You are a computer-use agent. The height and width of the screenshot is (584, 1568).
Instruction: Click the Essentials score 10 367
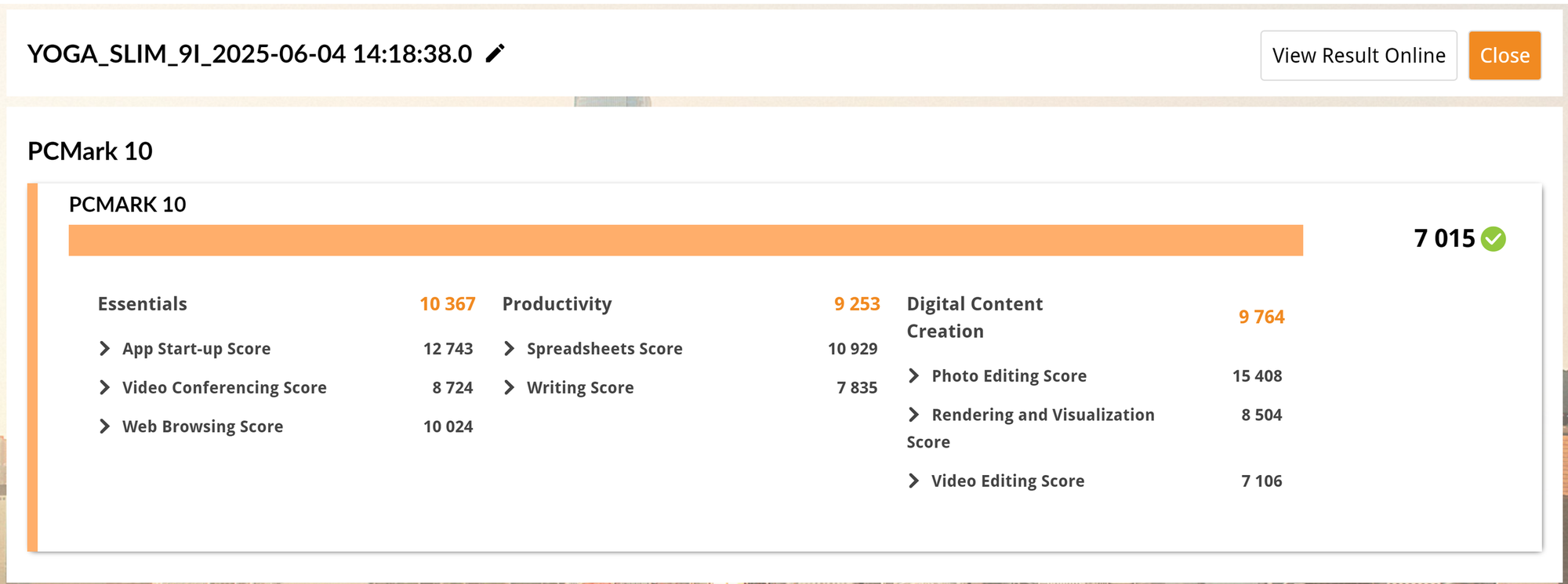pos(448,304)
